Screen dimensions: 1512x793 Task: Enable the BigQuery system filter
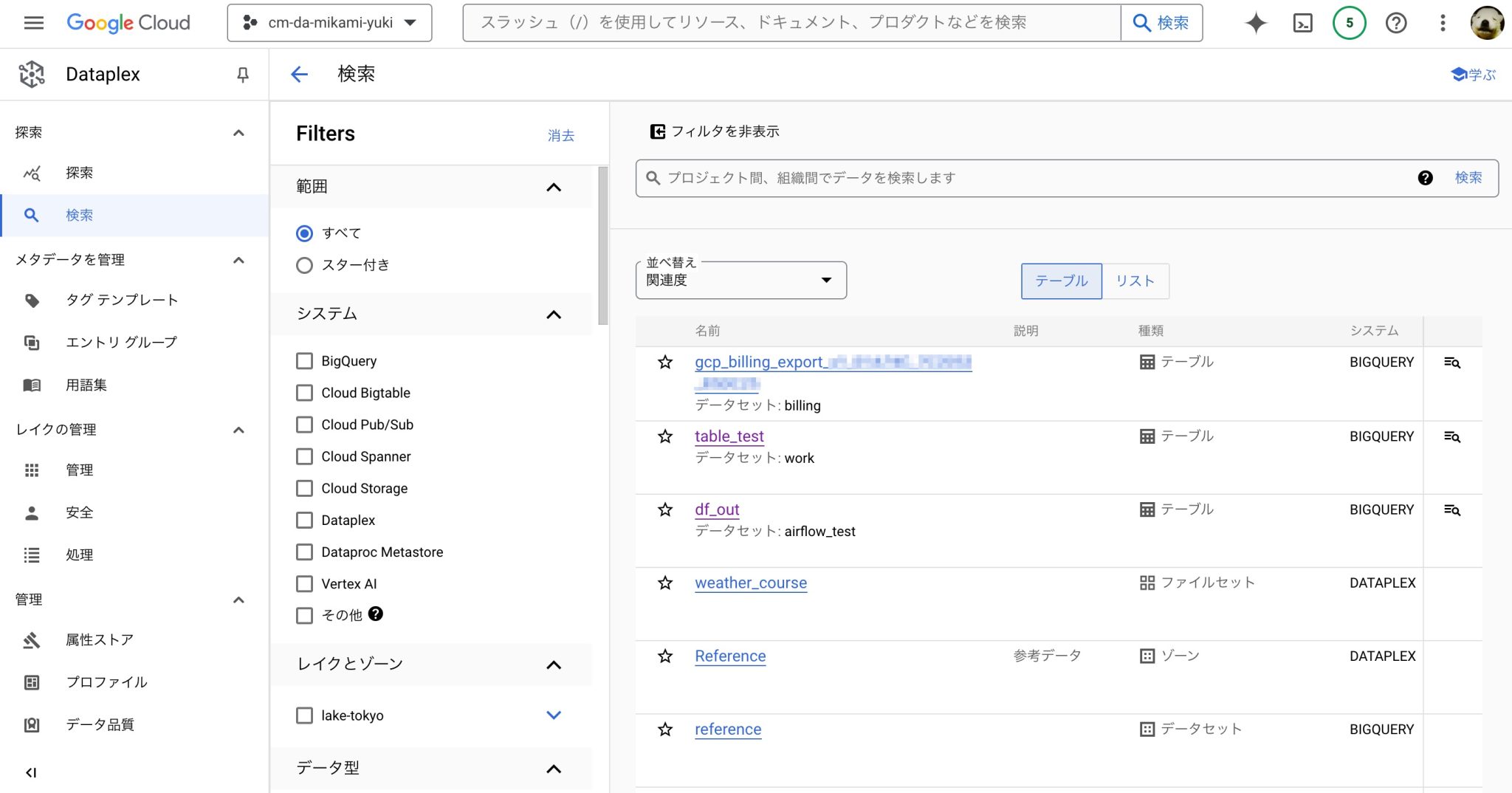(304, 361)
